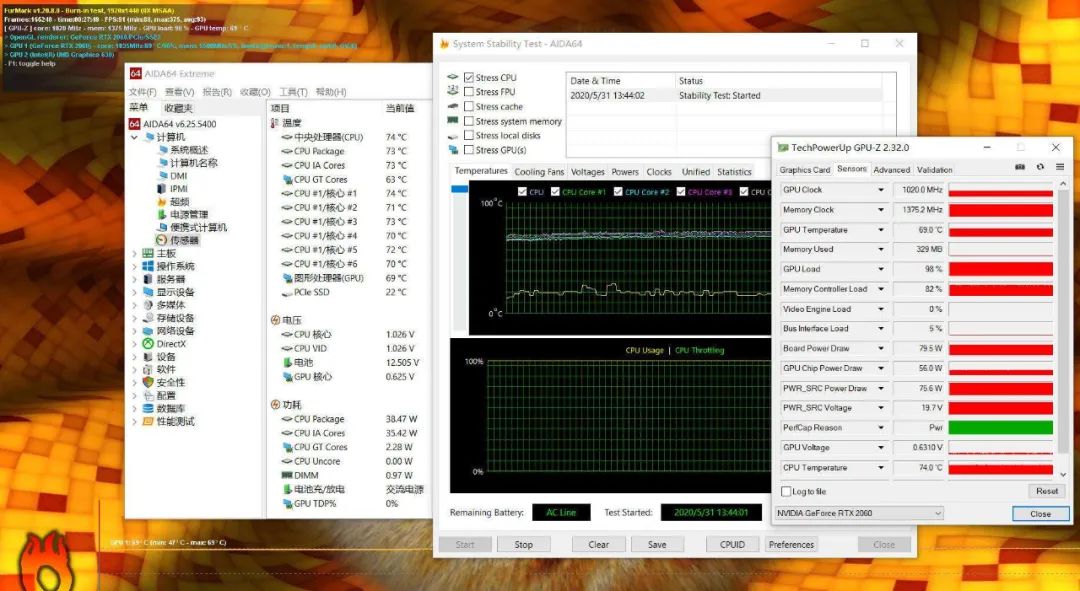Click the 电池 battery voltage row icon
The image size is (1080, 591).
(287, 362)
